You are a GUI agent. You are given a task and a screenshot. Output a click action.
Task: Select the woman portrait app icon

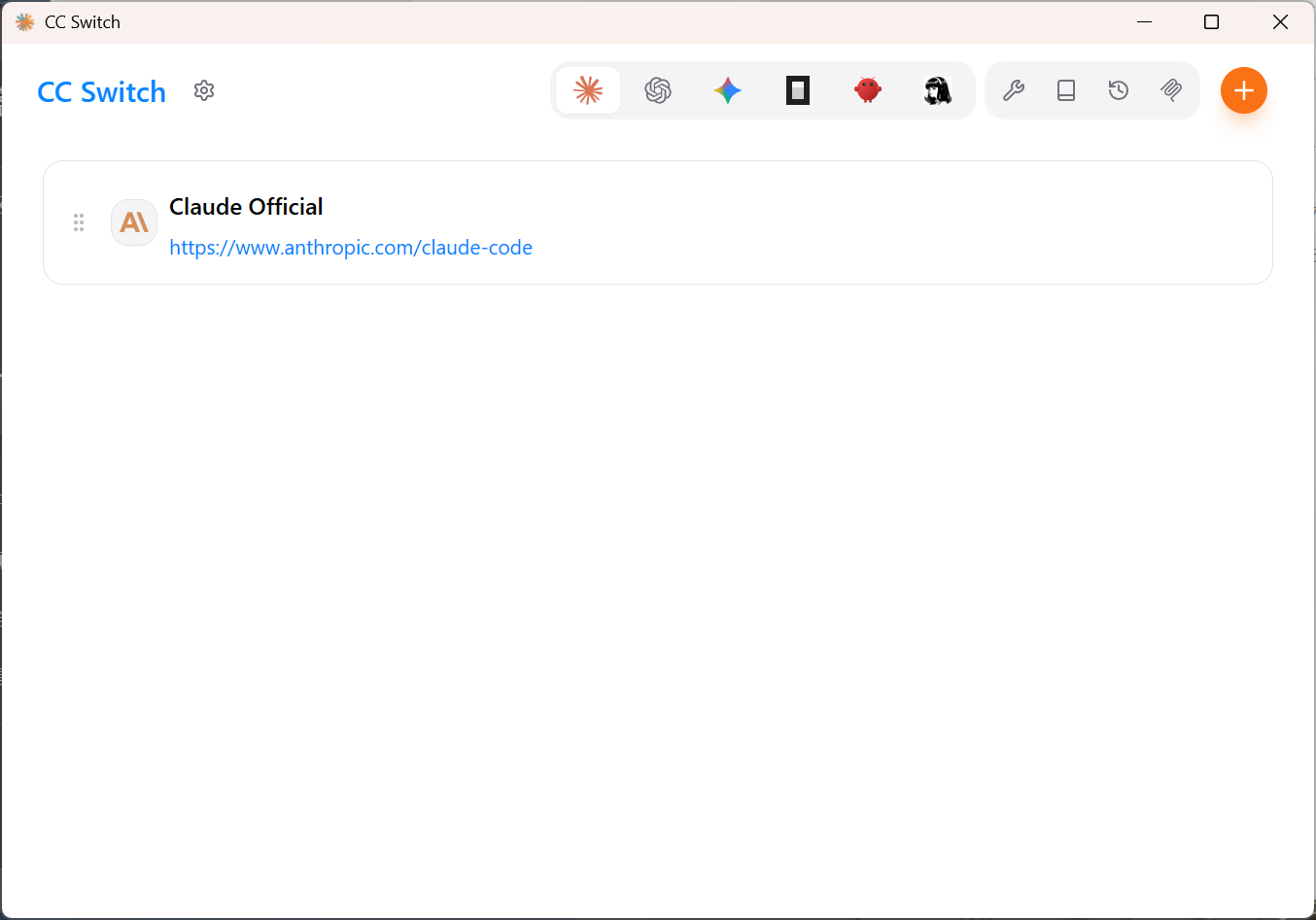[938, 90]
